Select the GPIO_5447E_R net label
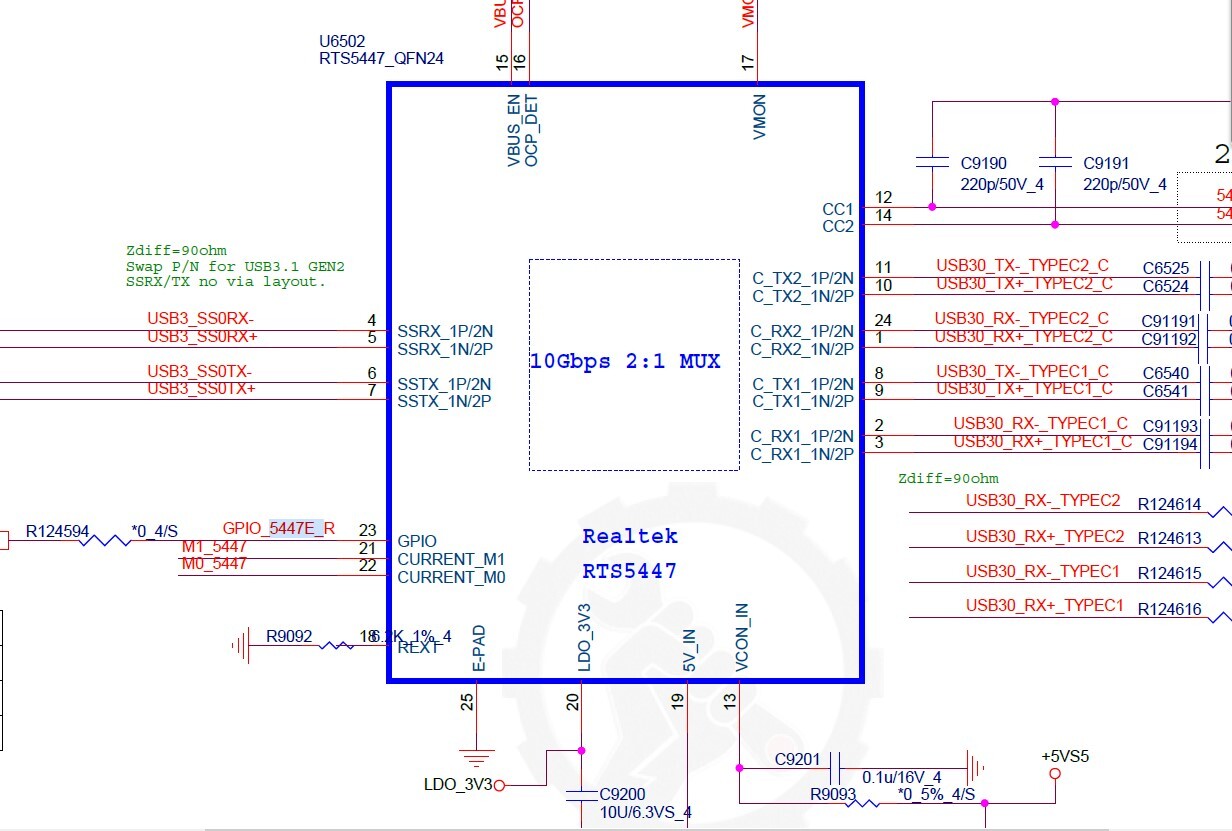The height and width of the screenshot is (831, 1232). [279, 528]
